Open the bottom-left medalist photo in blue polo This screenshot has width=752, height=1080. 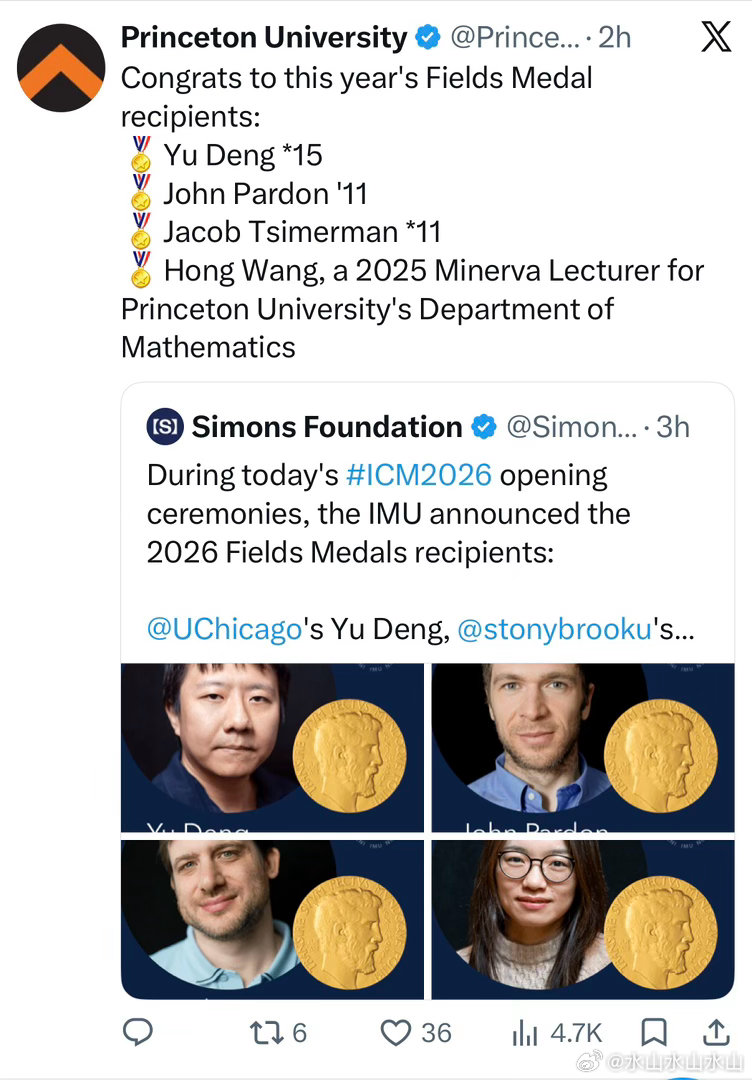pos(273,920)
